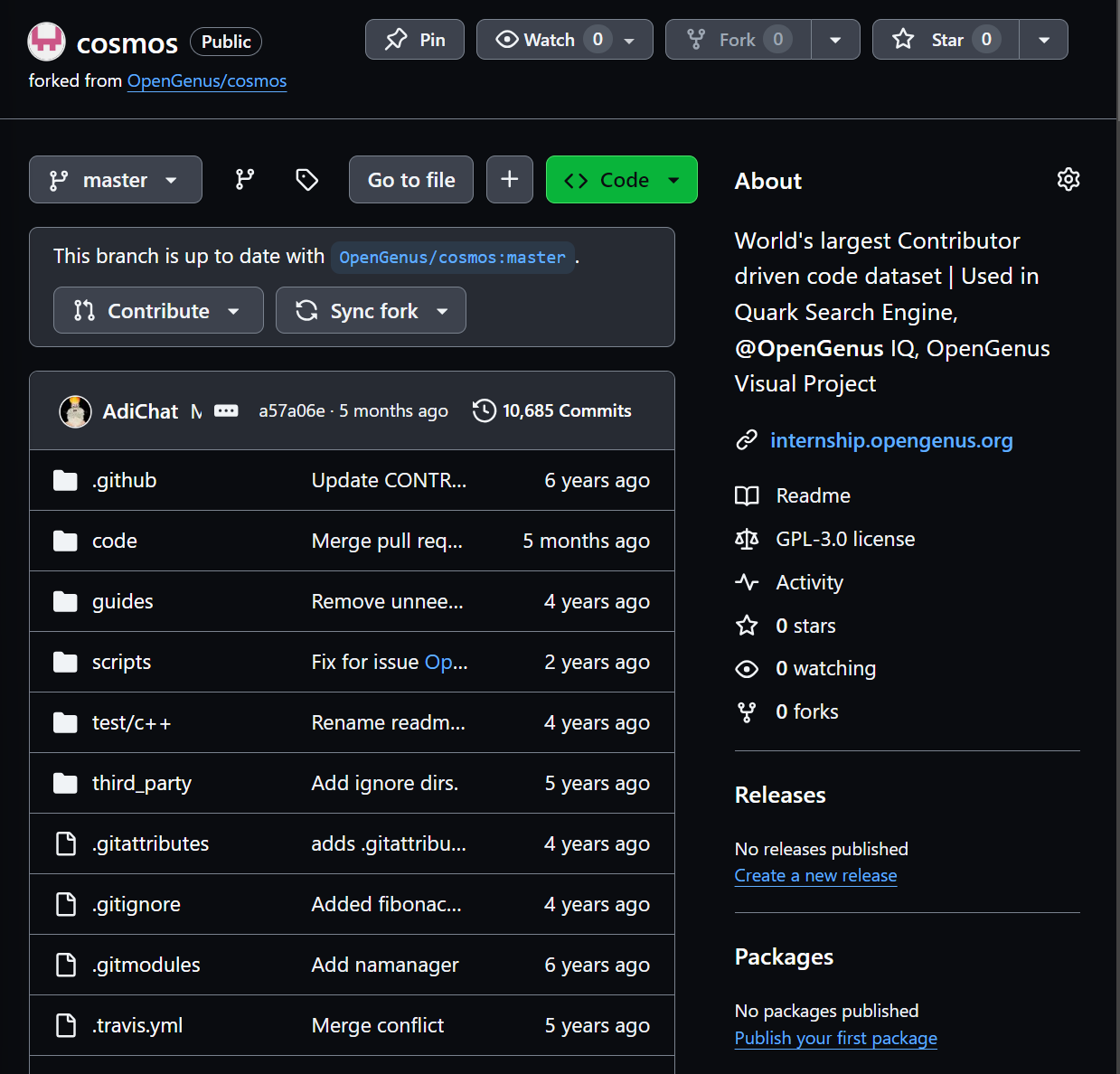The image size is (1120, 1074).
Task: Click Publish your first package
Action: [x=835, y=1038]
